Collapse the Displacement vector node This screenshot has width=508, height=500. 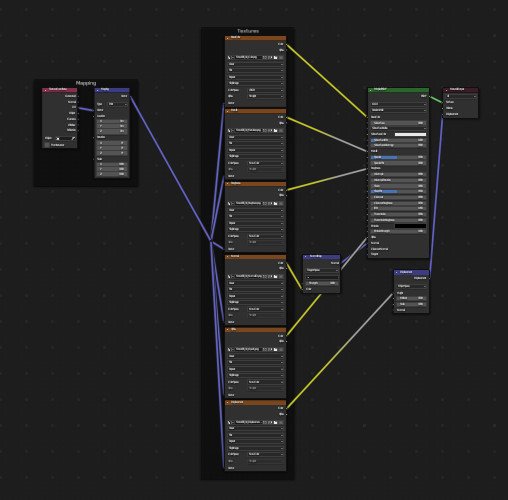[x=397, y=273]
